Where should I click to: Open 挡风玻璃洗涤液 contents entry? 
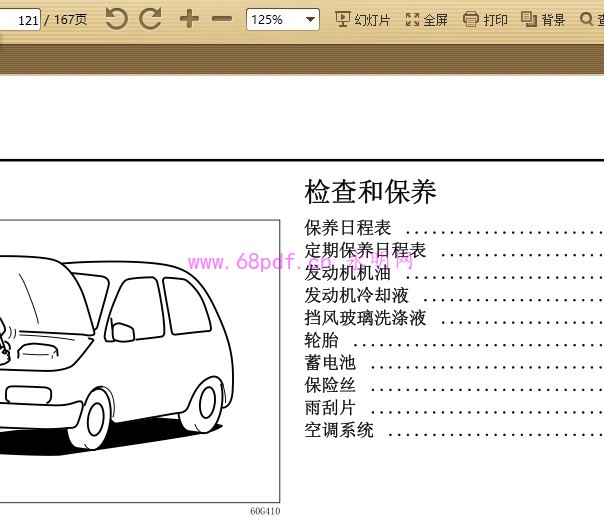tap(365, 318)
